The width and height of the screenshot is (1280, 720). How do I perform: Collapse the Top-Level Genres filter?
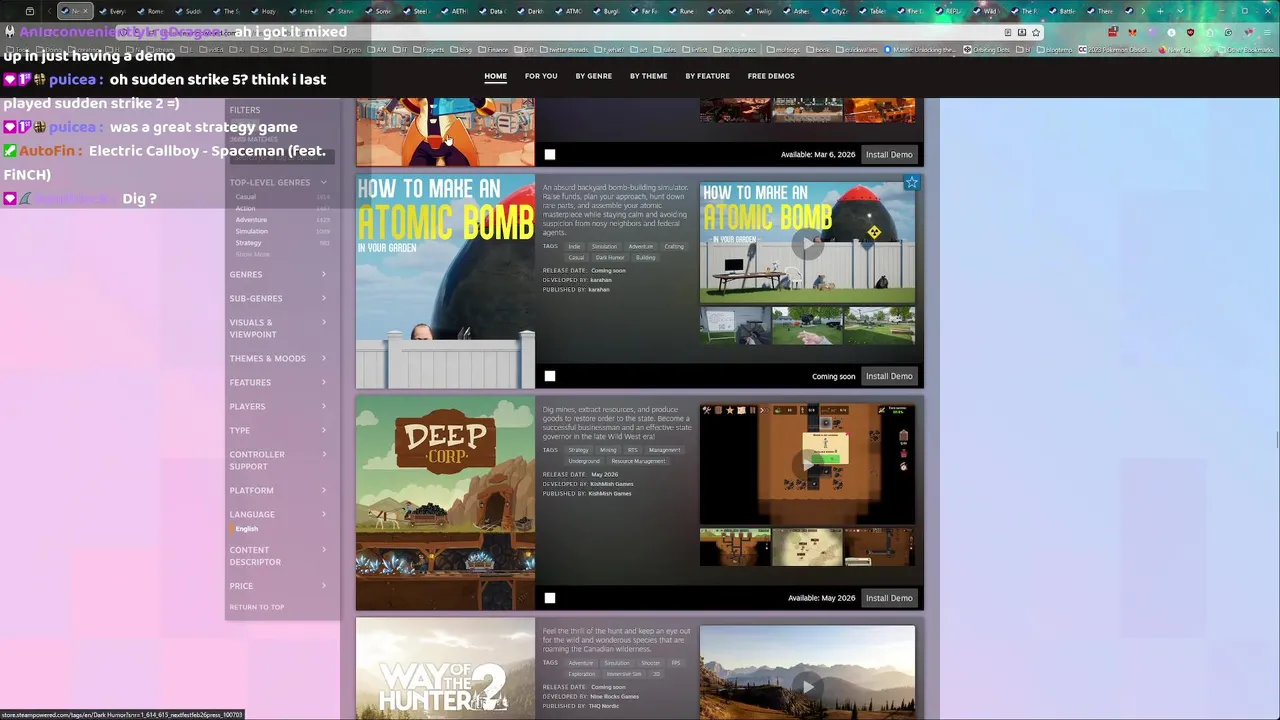pos(278,183)
